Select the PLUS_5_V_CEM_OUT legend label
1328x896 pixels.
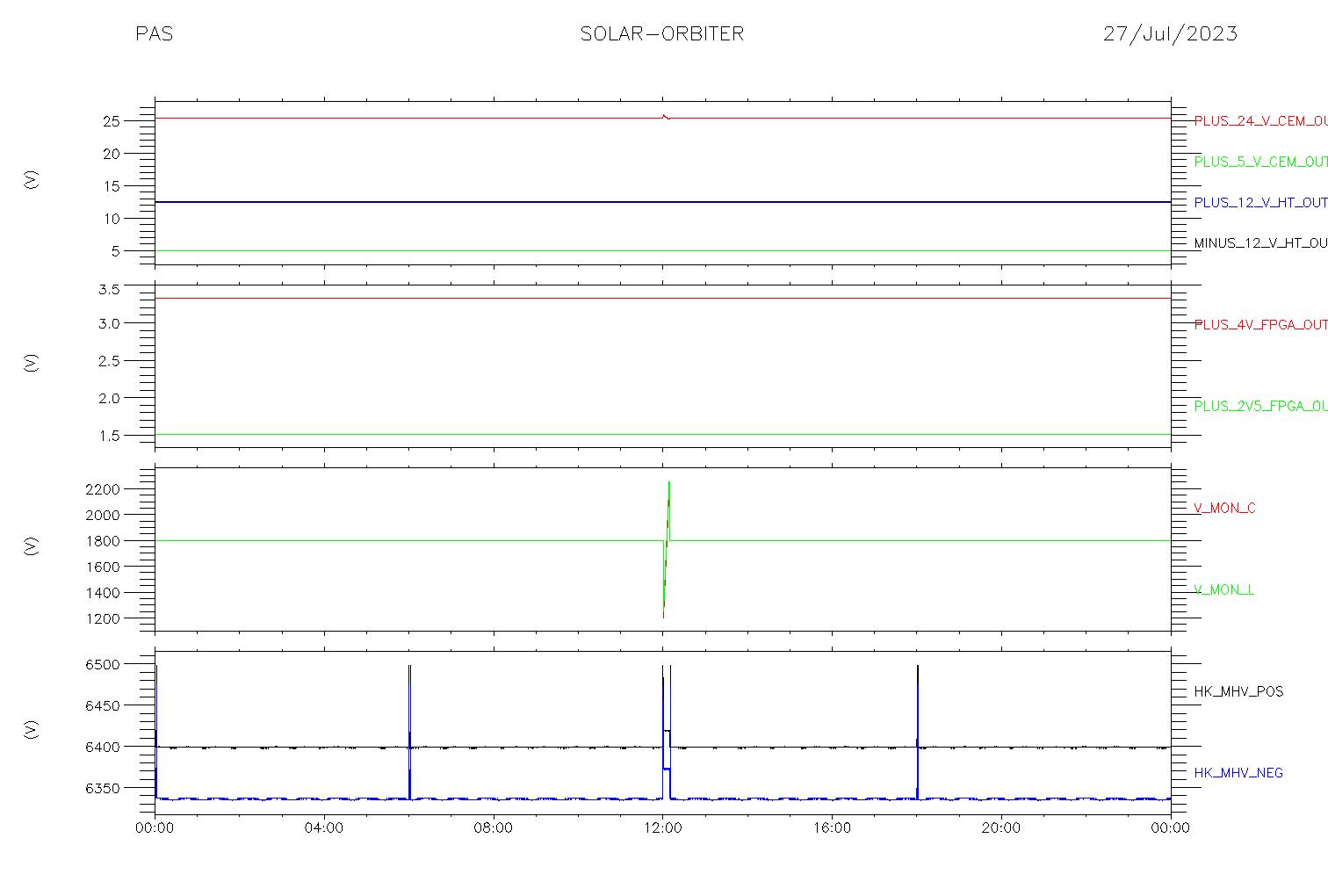click(1260, 162)
